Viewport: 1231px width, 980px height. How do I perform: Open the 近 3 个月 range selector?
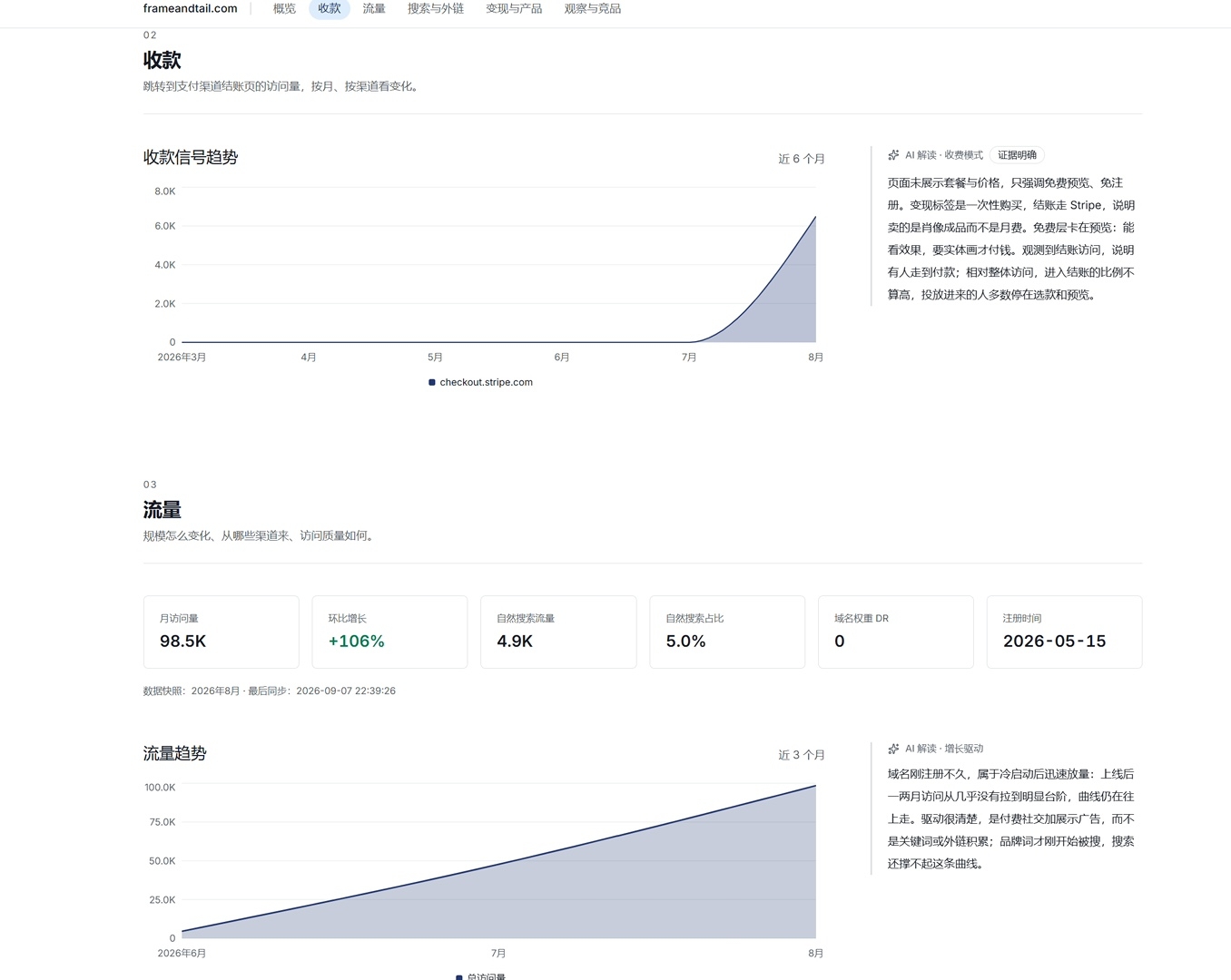click(802, 755)
